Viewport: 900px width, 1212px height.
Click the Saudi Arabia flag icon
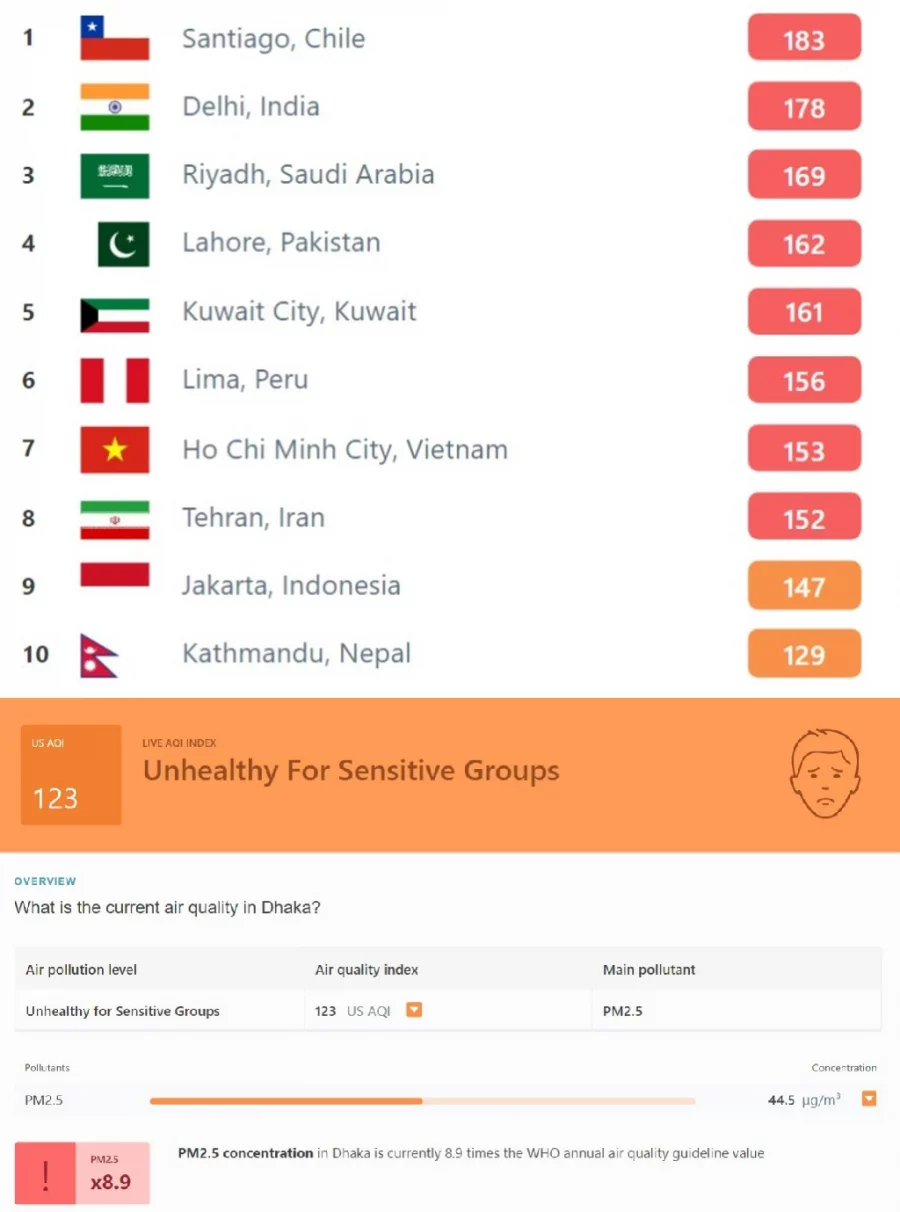point(115,175)
